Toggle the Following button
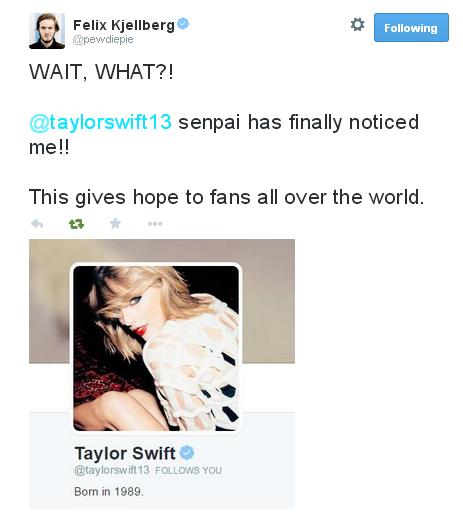 tap(411, 28)
